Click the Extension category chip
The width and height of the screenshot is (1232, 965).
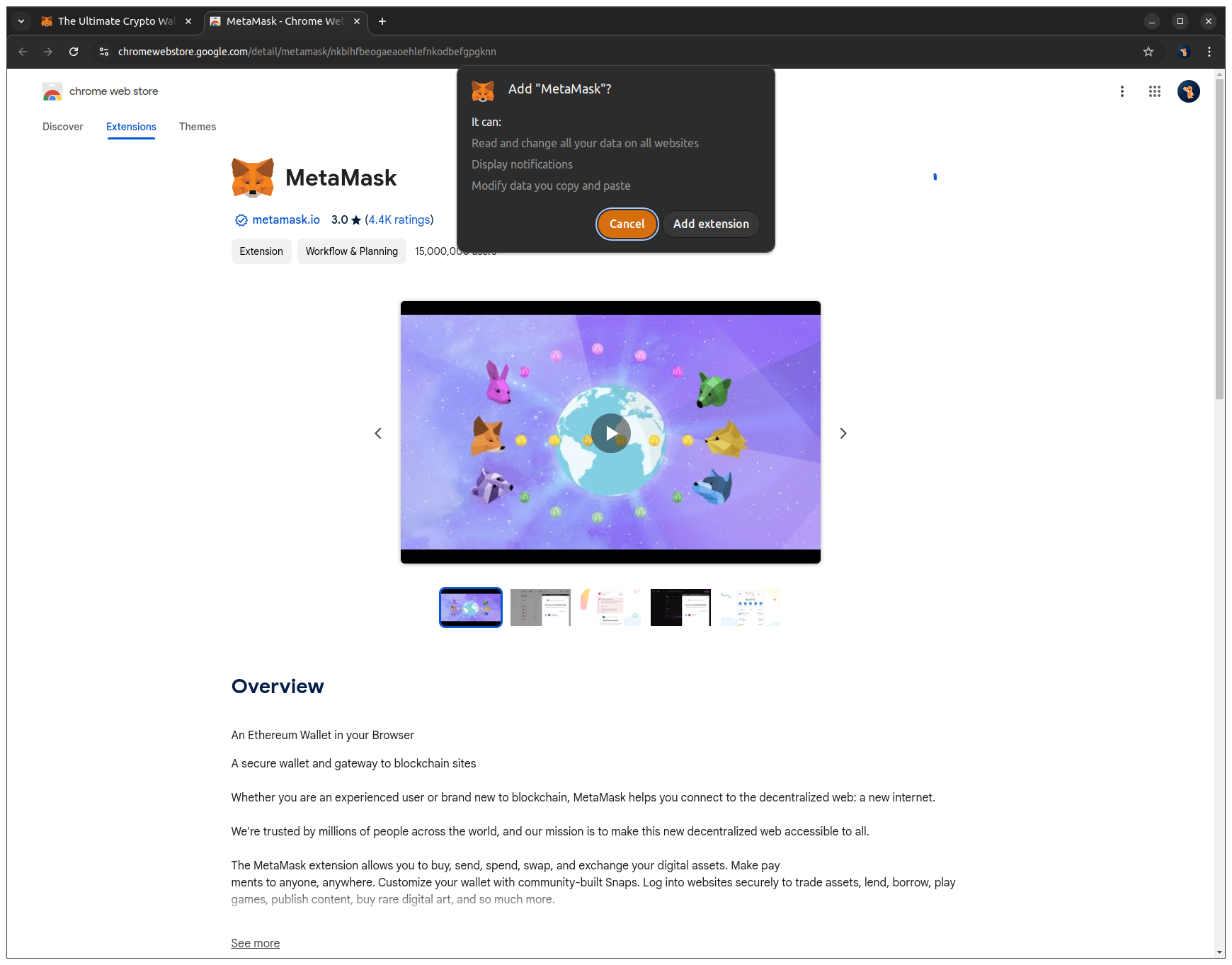point(261,251)
